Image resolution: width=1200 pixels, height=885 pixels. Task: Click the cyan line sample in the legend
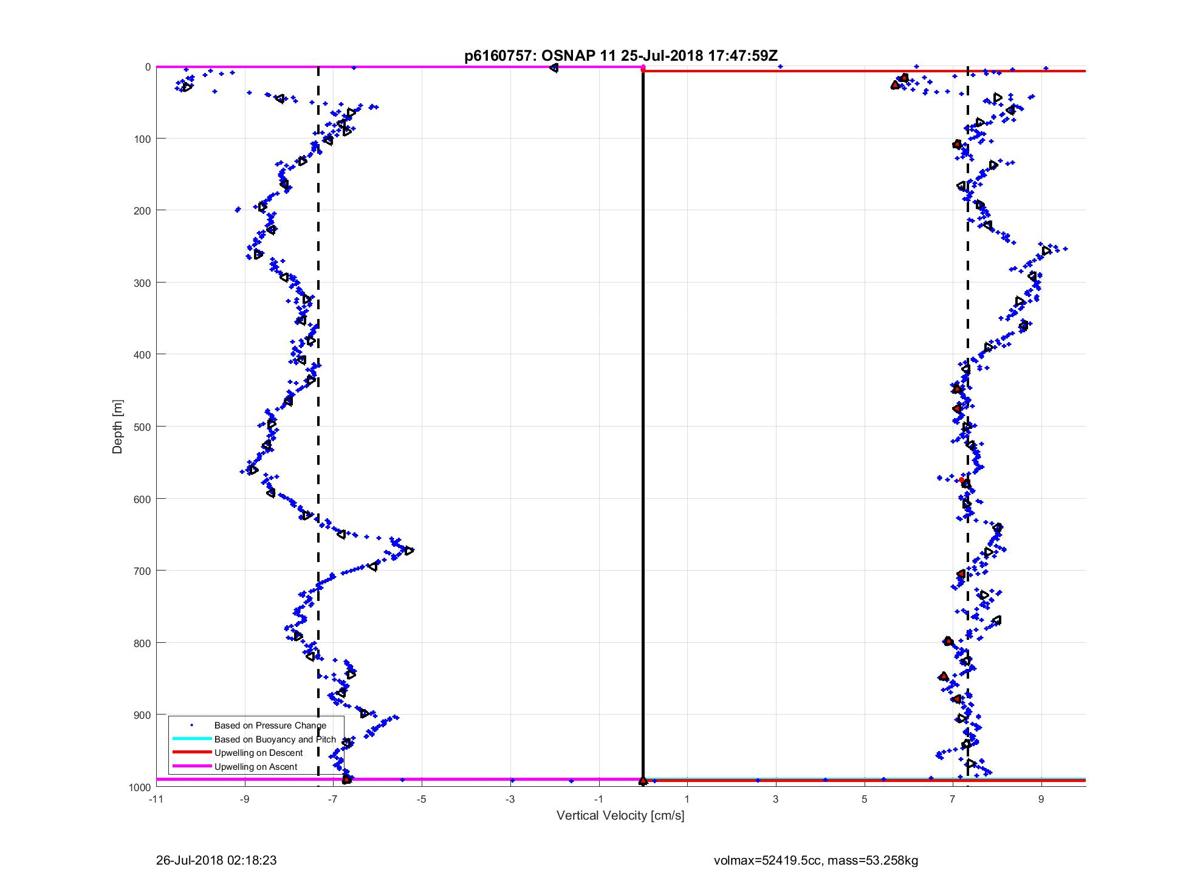pos(191,738)
